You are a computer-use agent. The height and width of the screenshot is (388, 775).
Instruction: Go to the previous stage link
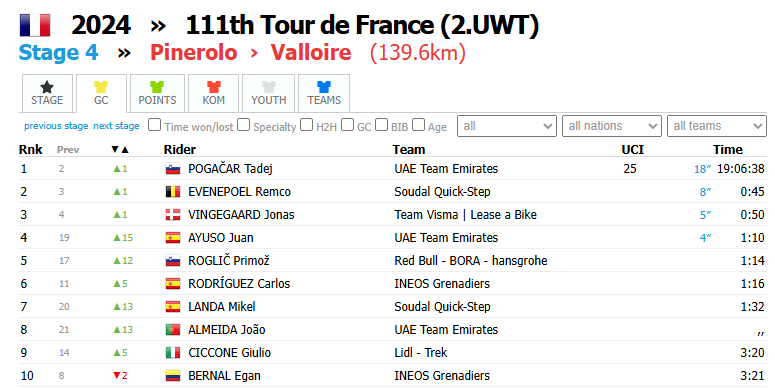tap(56, 126)
